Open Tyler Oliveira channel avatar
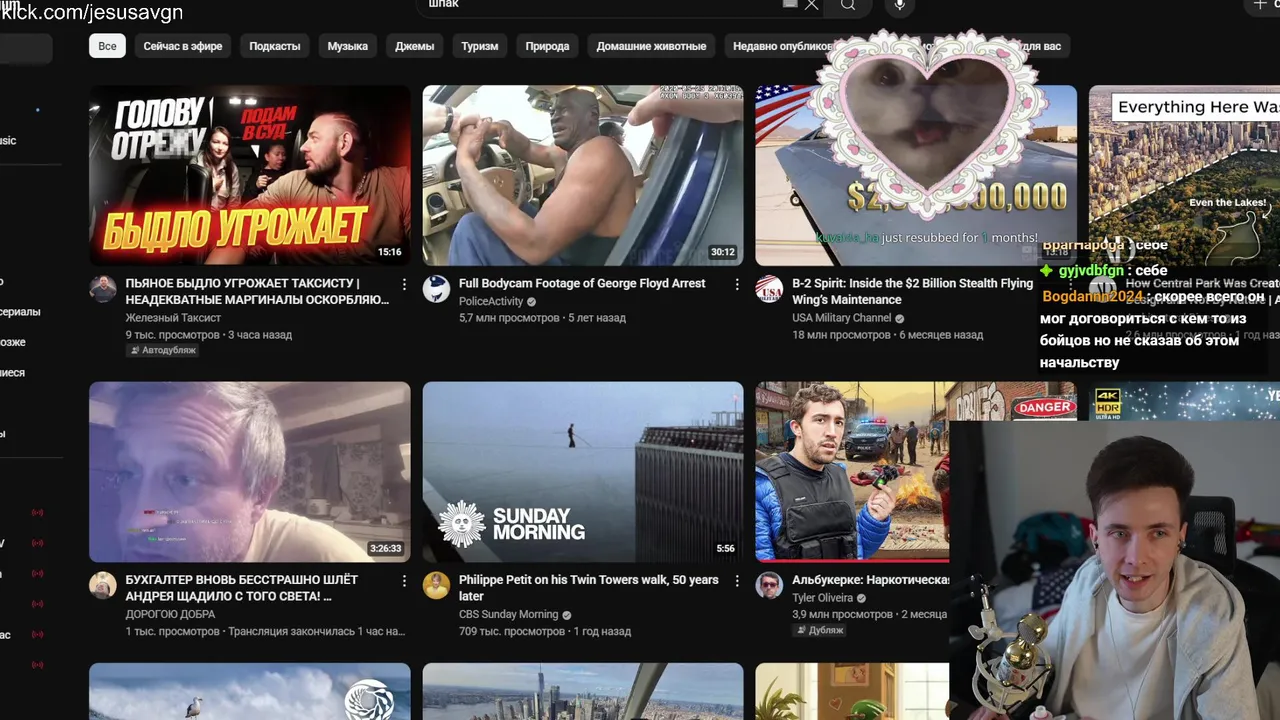This screenshot has height=720, width=1280. [769, 585]
